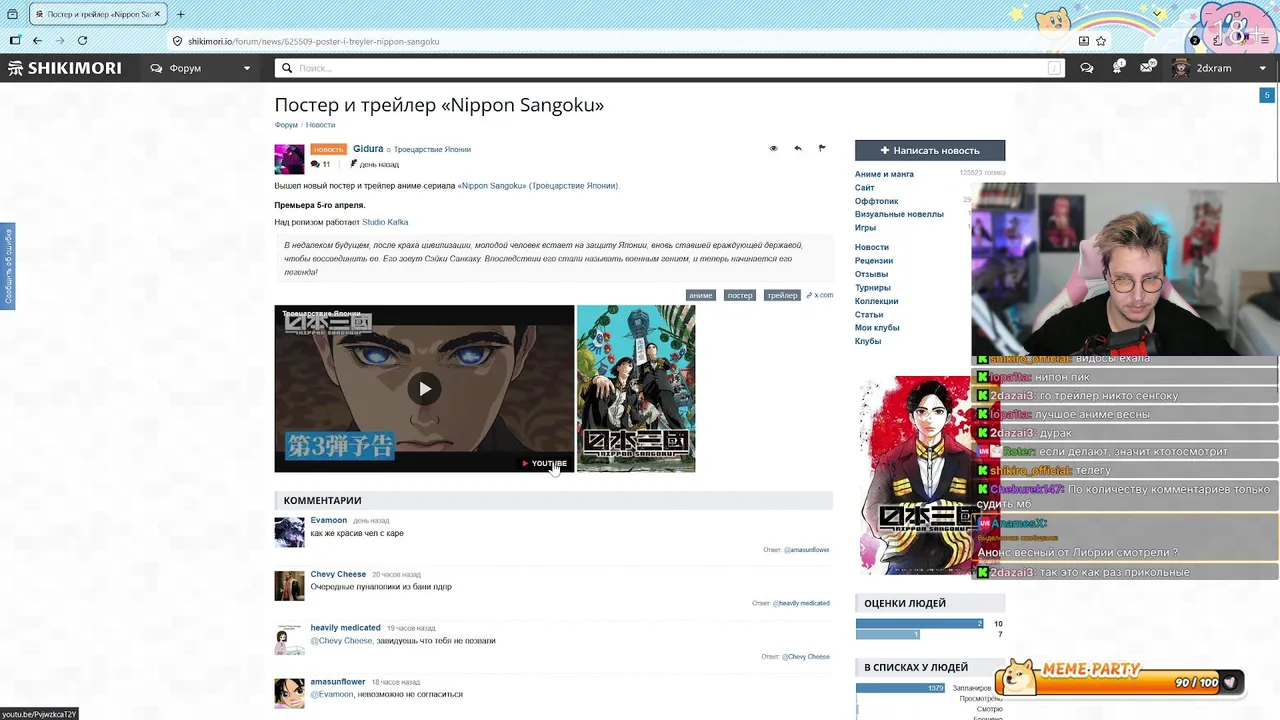Open the Игры forum section

[865, 228]
